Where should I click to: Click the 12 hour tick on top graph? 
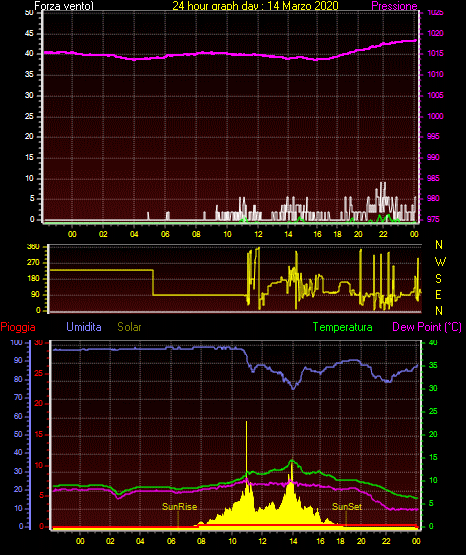[x=258, y=234]
